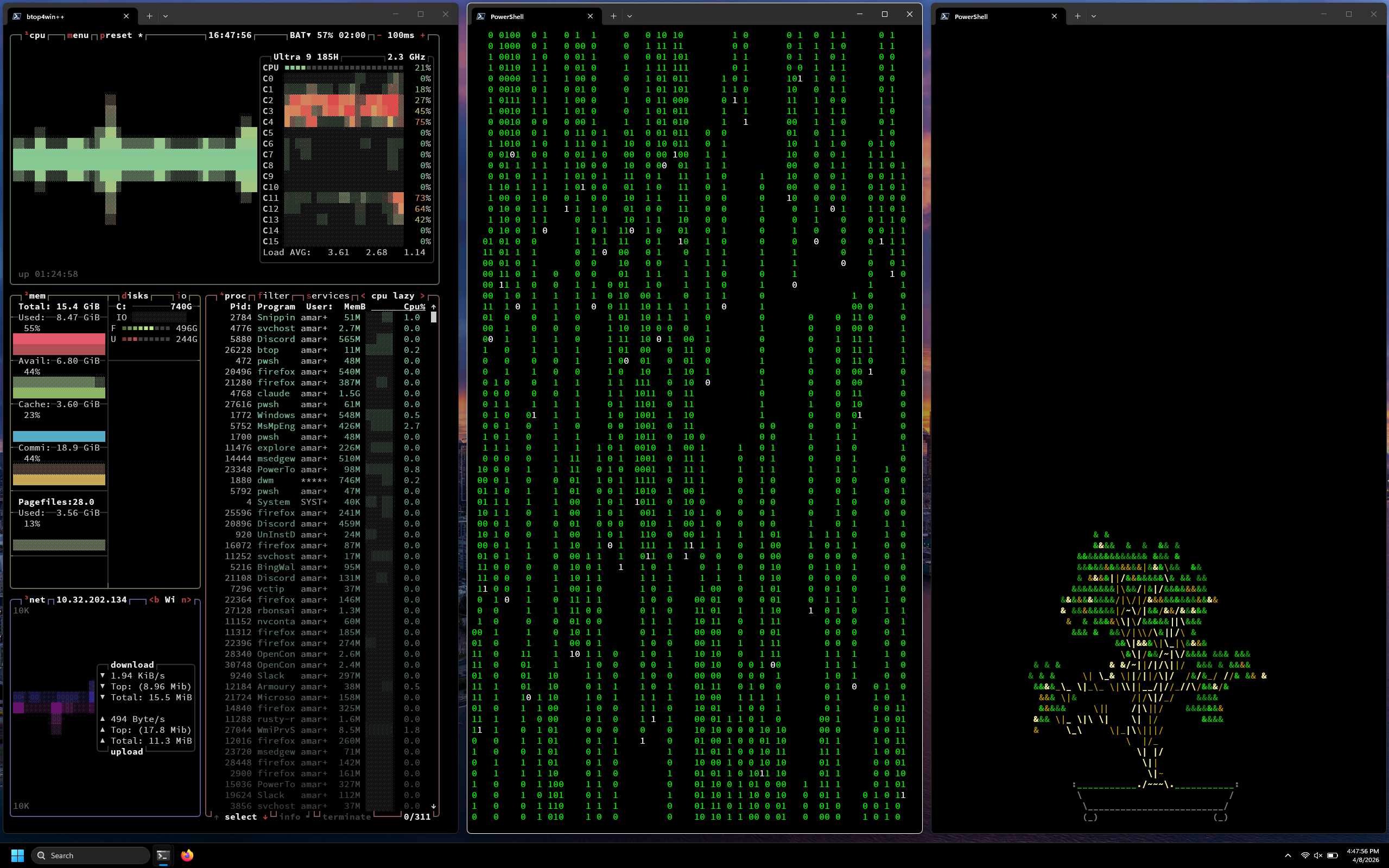1389x868 pixels.
Task: Toggle the io mode in disks box
Action: [181, 296]
